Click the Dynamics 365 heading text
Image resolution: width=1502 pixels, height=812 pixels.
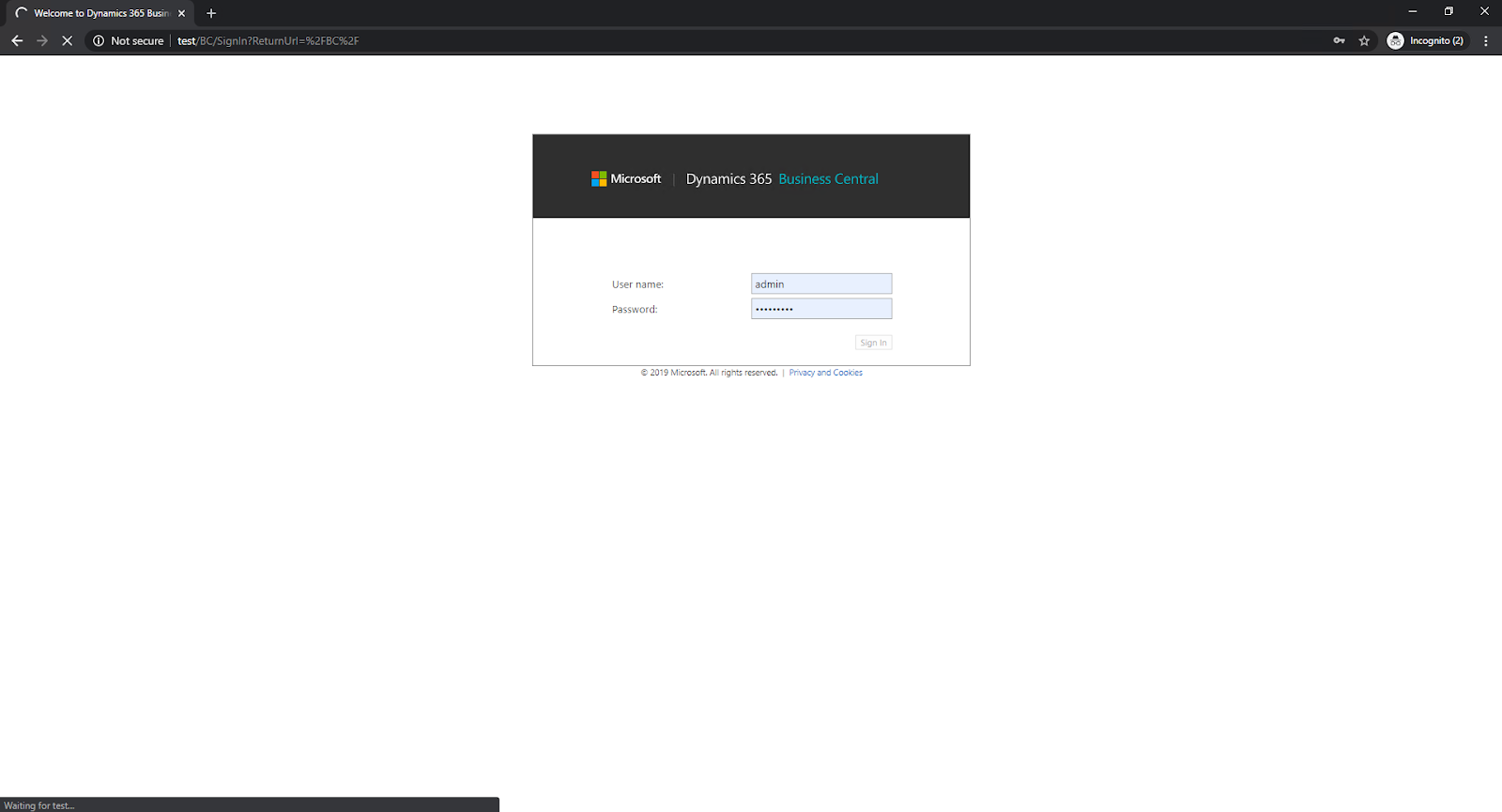[x=728, y=178]
